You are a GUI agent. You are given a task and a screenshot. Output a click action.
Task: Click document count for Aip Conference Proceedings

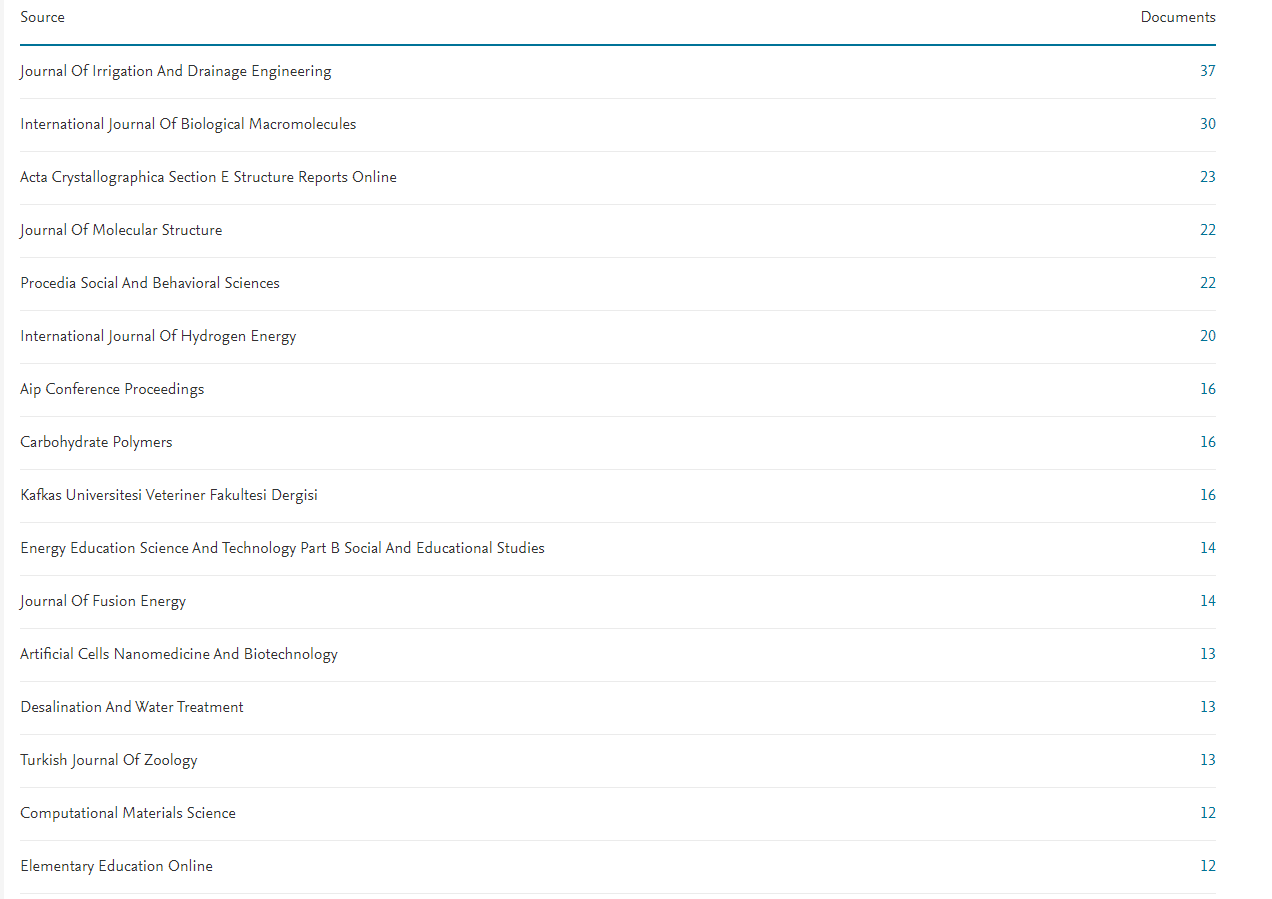pos(1207,389)
